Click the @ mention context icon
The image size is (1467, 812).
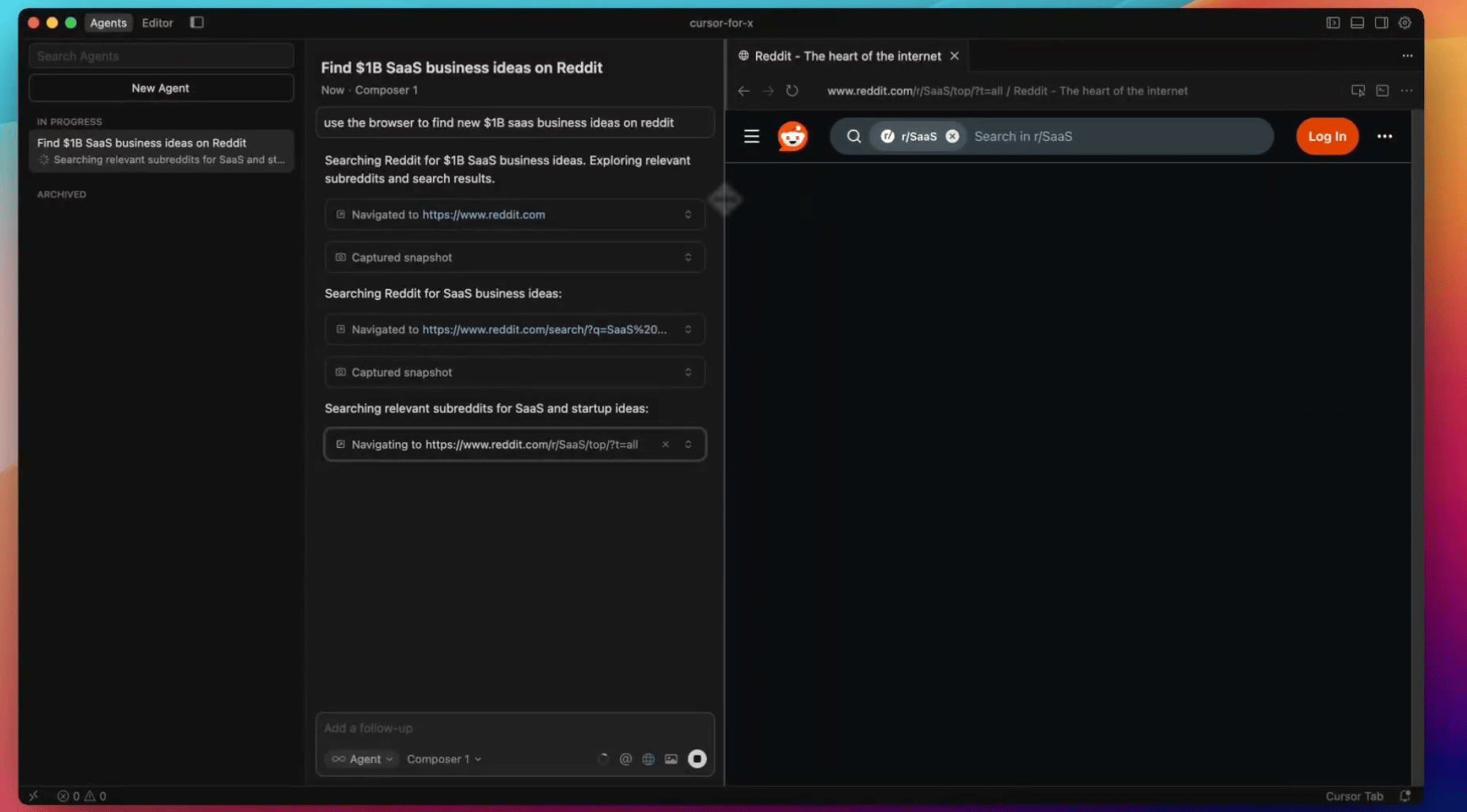[625, 759]
